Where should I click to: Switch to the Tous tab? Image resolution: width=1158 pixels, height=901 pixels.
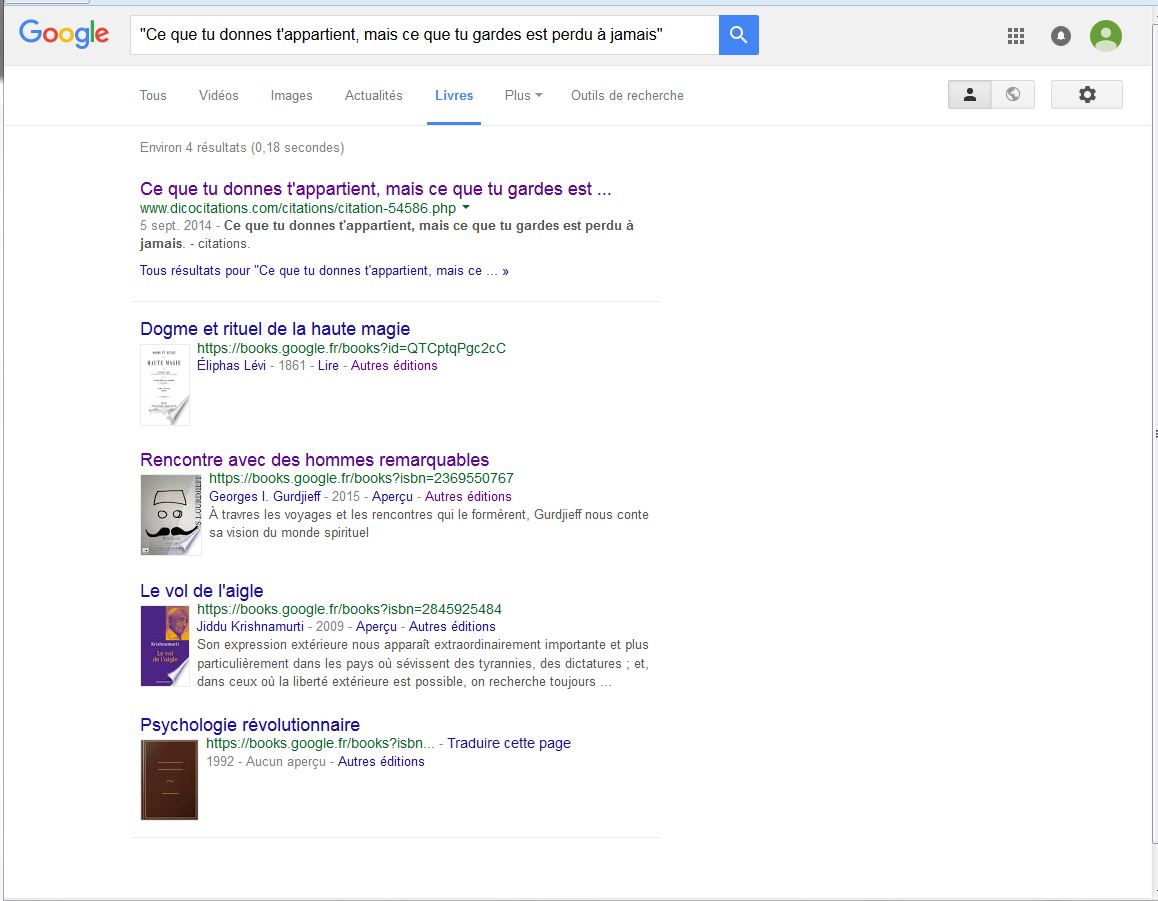click(x=153, y=95)
